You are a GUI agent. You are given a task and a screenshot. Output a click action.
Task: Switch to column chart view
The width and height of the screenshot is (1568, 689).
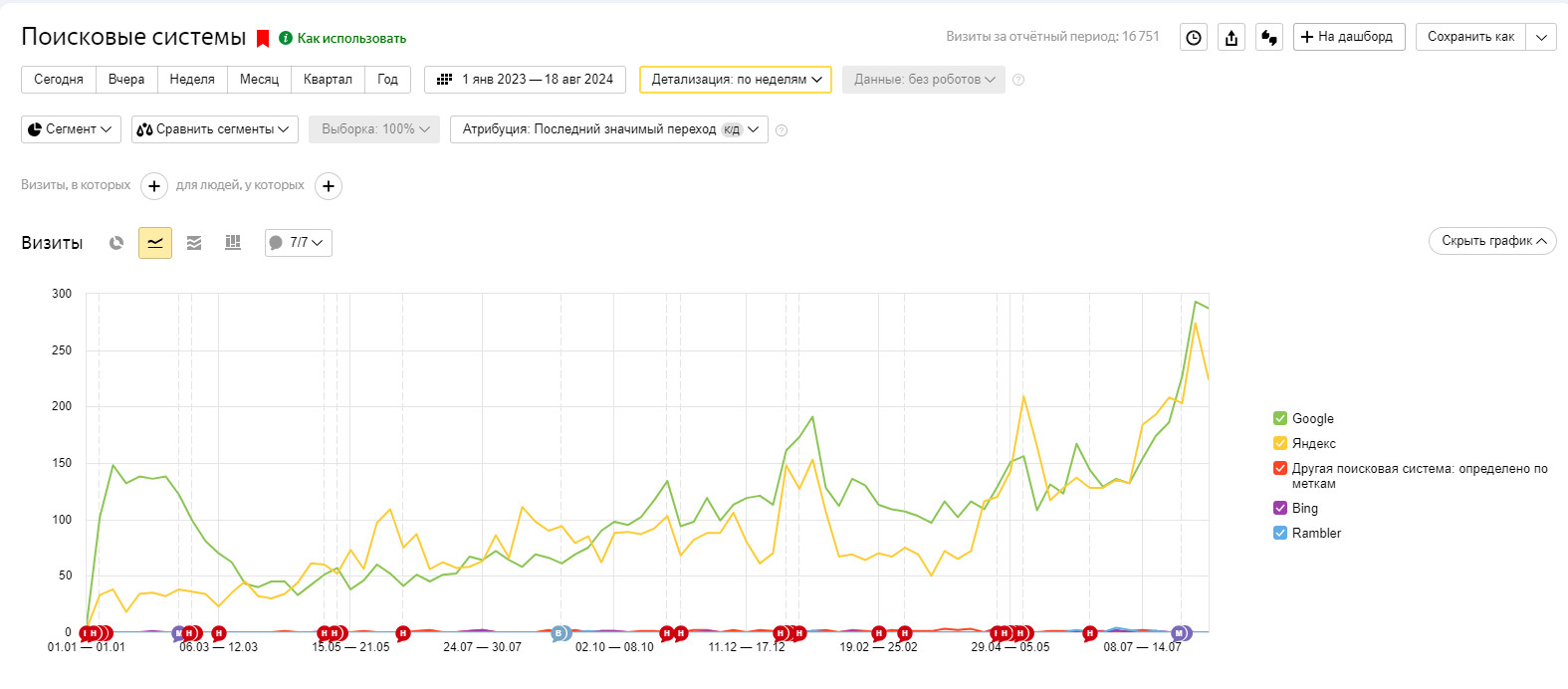(233, 243)
